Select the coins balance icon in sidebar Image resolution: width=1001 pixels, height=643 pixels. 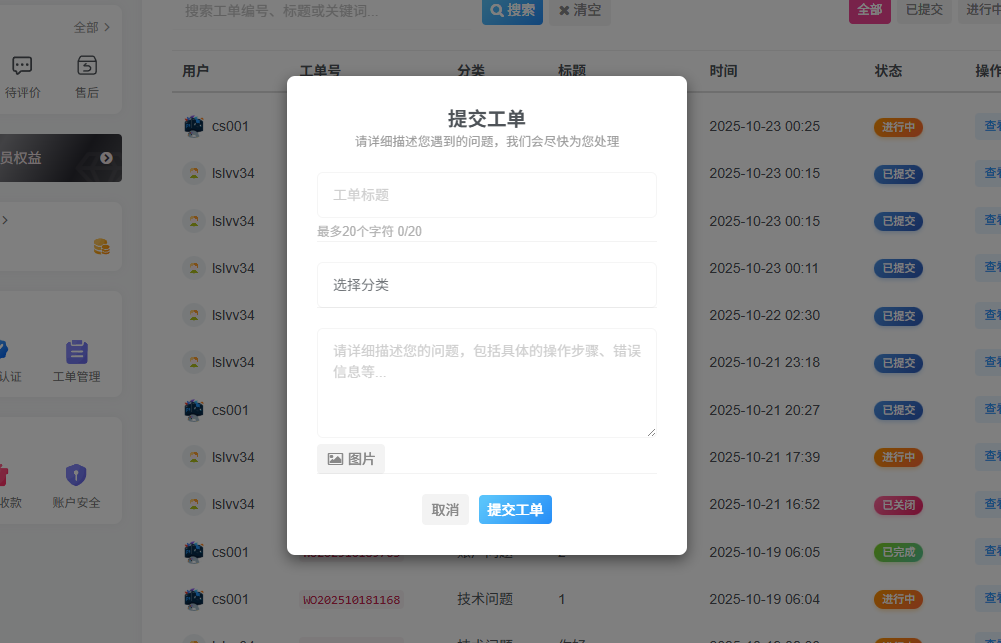(101, 244)
